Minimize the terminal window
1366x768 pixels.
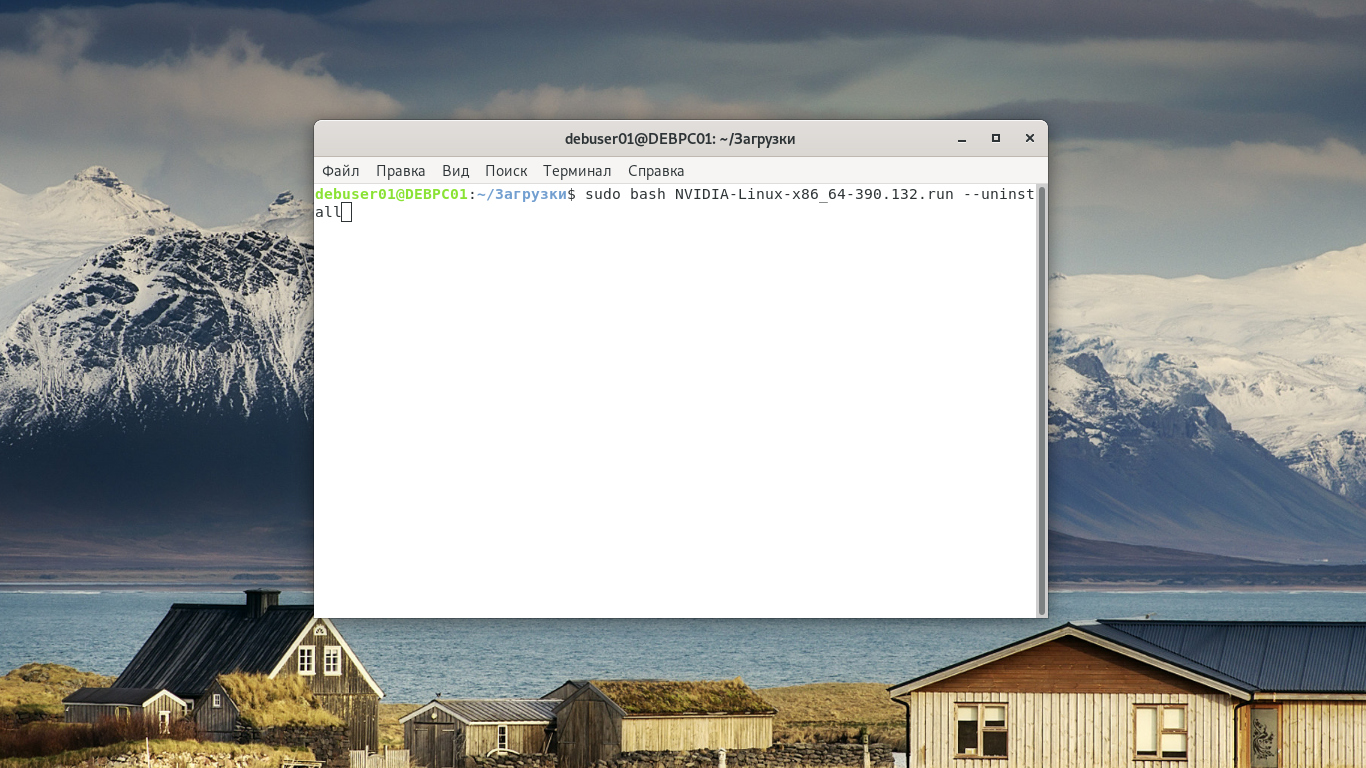pos(962,139)
